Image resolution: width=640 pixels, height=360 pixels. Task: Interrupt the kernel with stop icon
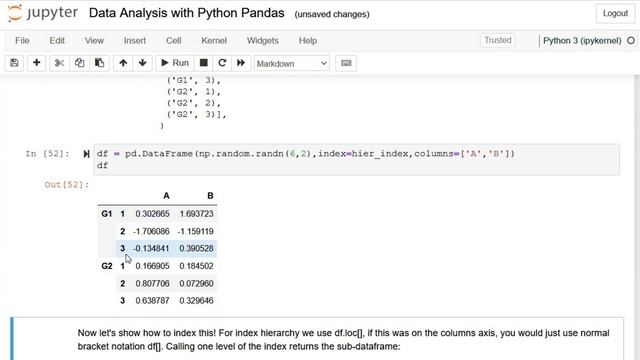pyautogui.click(x=203, y=63)
